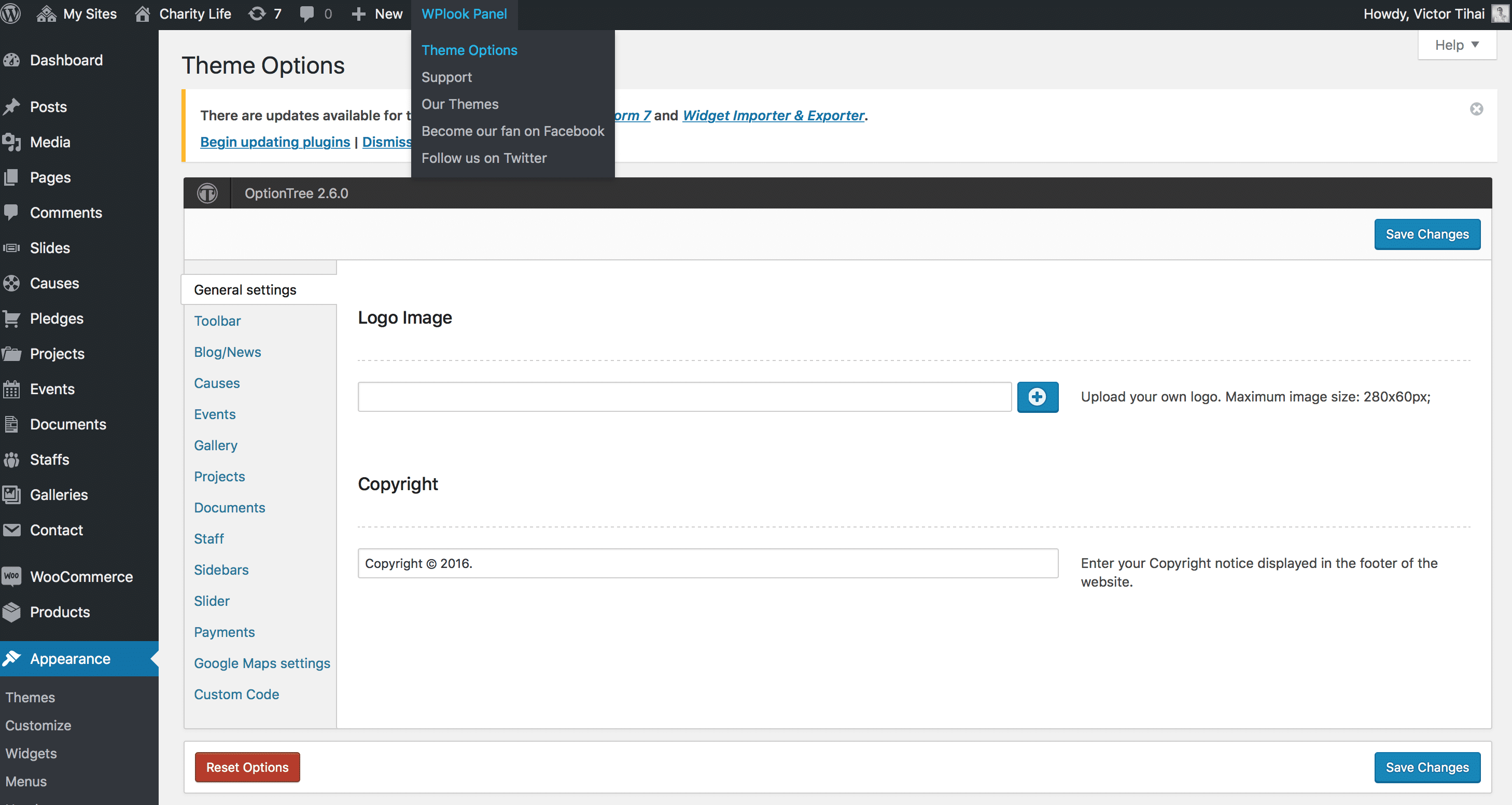Click the Reset Options button
This screenshot has height=805, width=1512.
[247, 767]
